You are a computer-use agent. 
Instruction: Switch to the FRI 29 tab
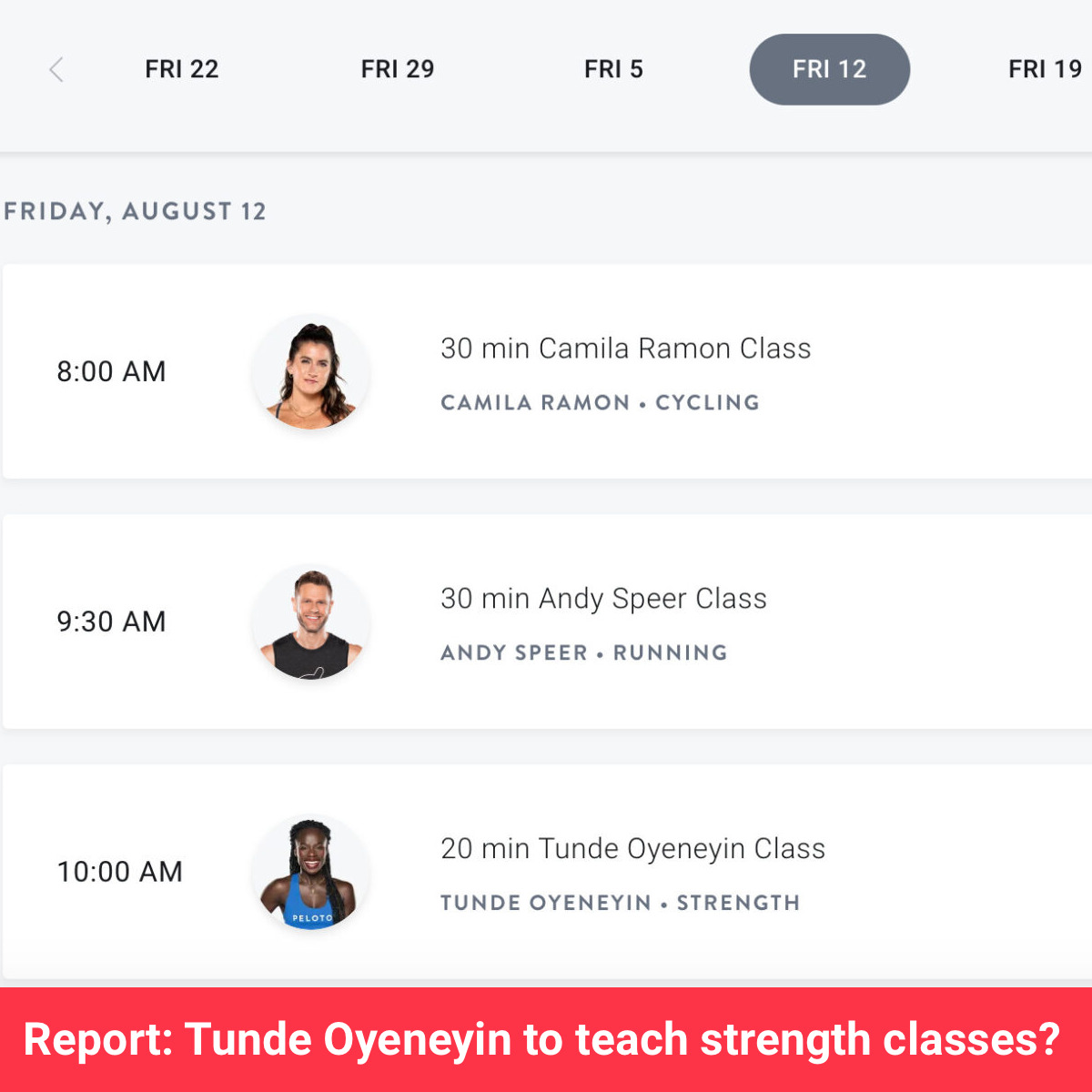[x=397, y=69]
